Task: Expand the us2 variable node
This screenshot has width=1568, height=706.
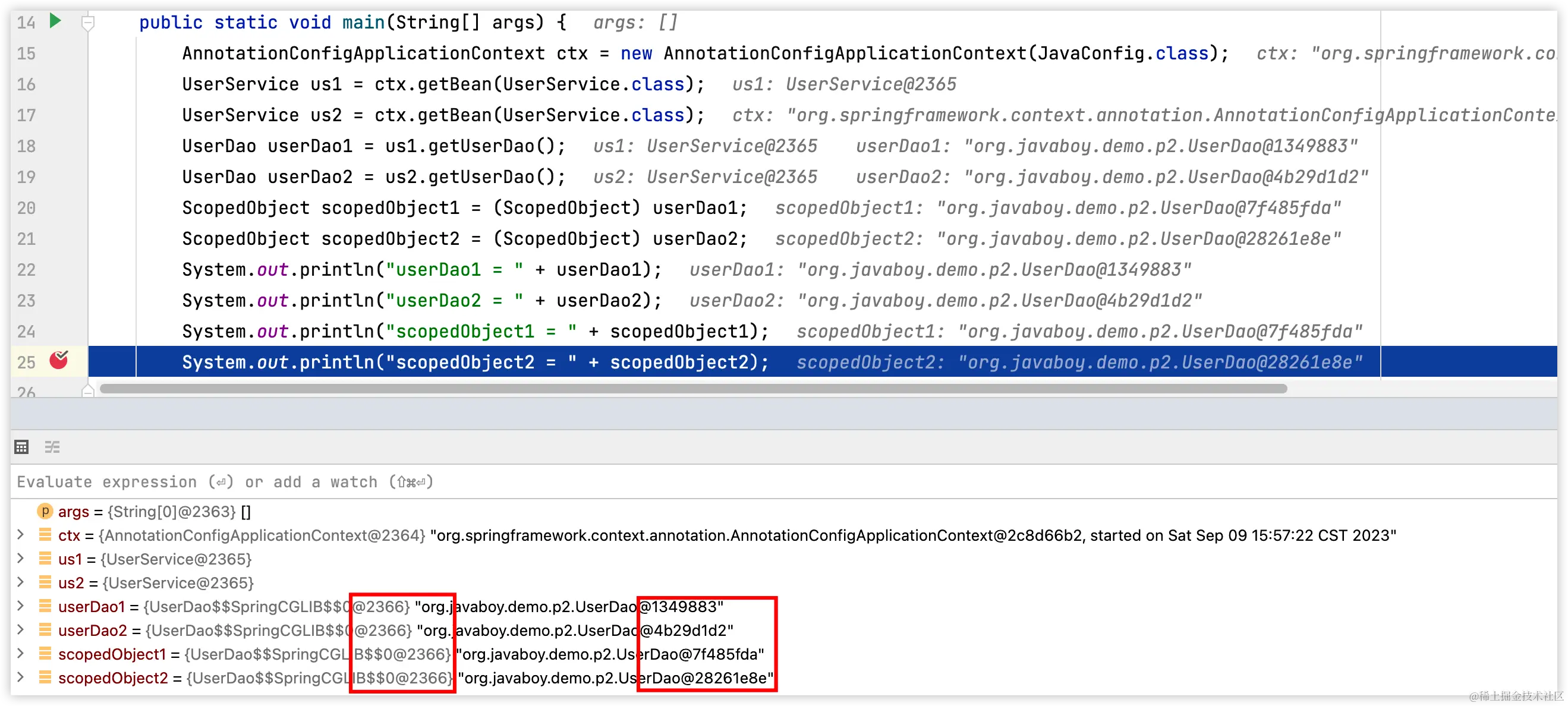Action: click(x=20, y=582)
